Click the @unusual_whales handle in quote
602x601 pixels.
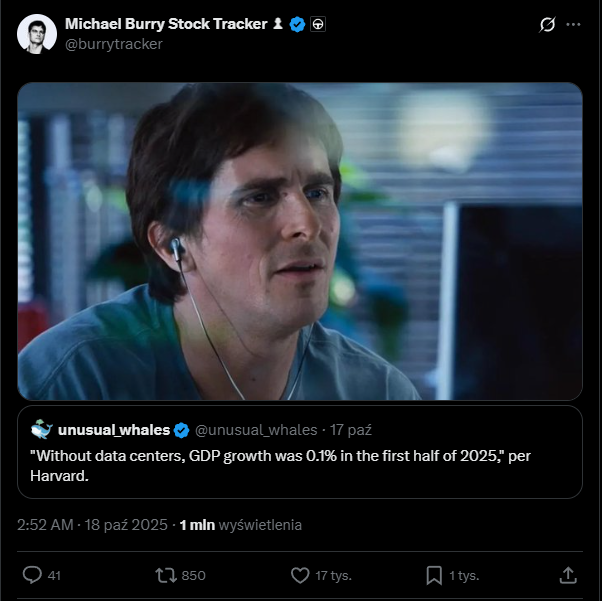tap(255, 430)
